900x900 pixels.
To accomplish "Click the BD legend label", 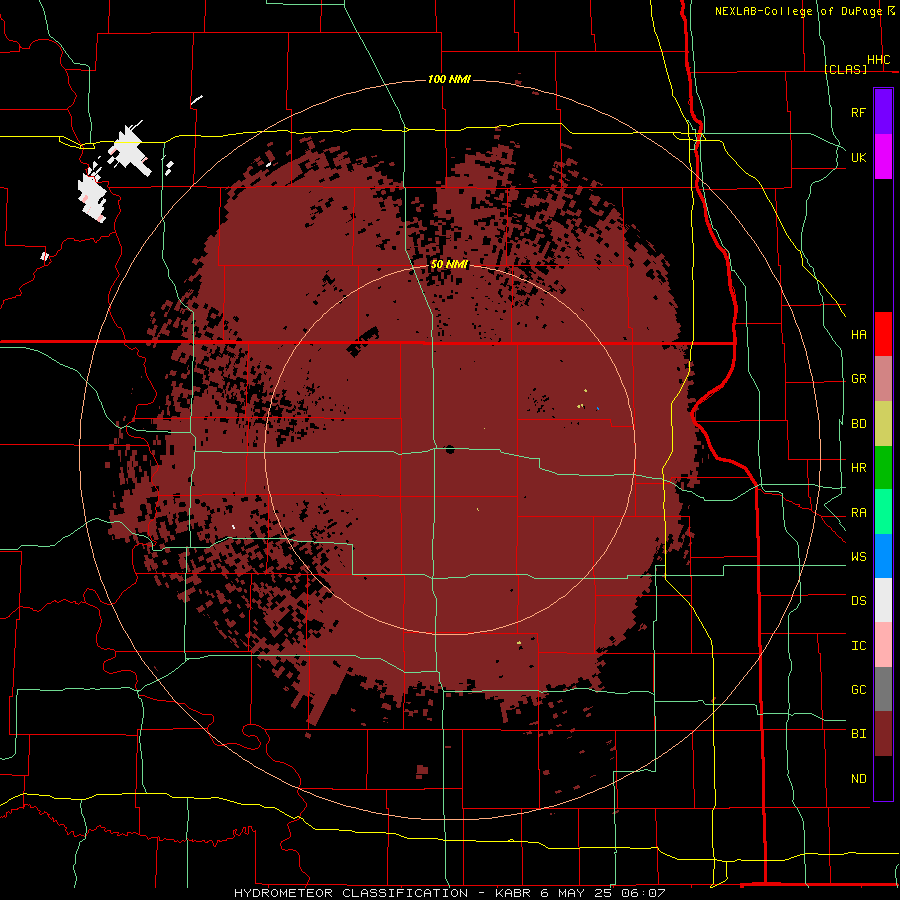I will click(x=859, y=424).
